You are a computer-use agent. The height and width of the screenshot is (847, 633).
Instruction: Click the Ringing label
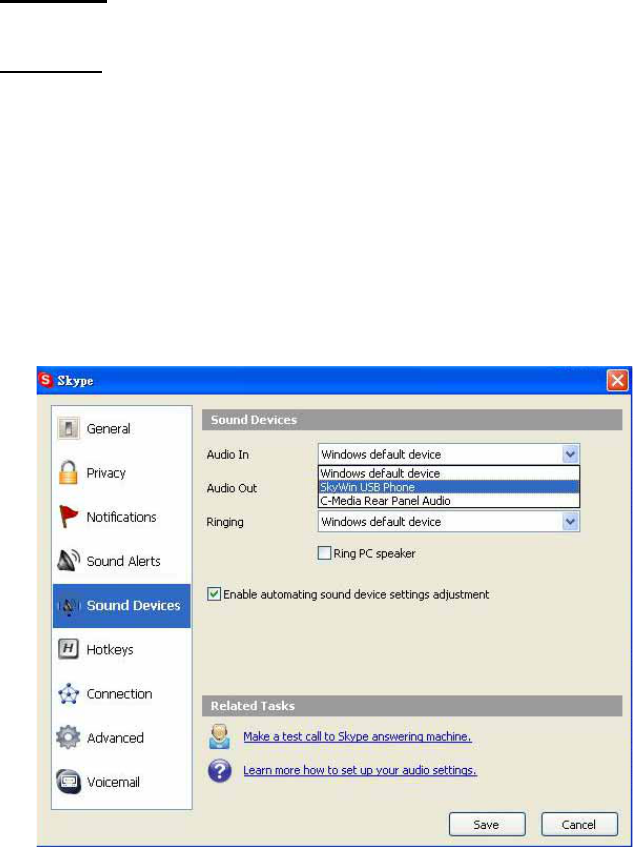click(225, 522)
